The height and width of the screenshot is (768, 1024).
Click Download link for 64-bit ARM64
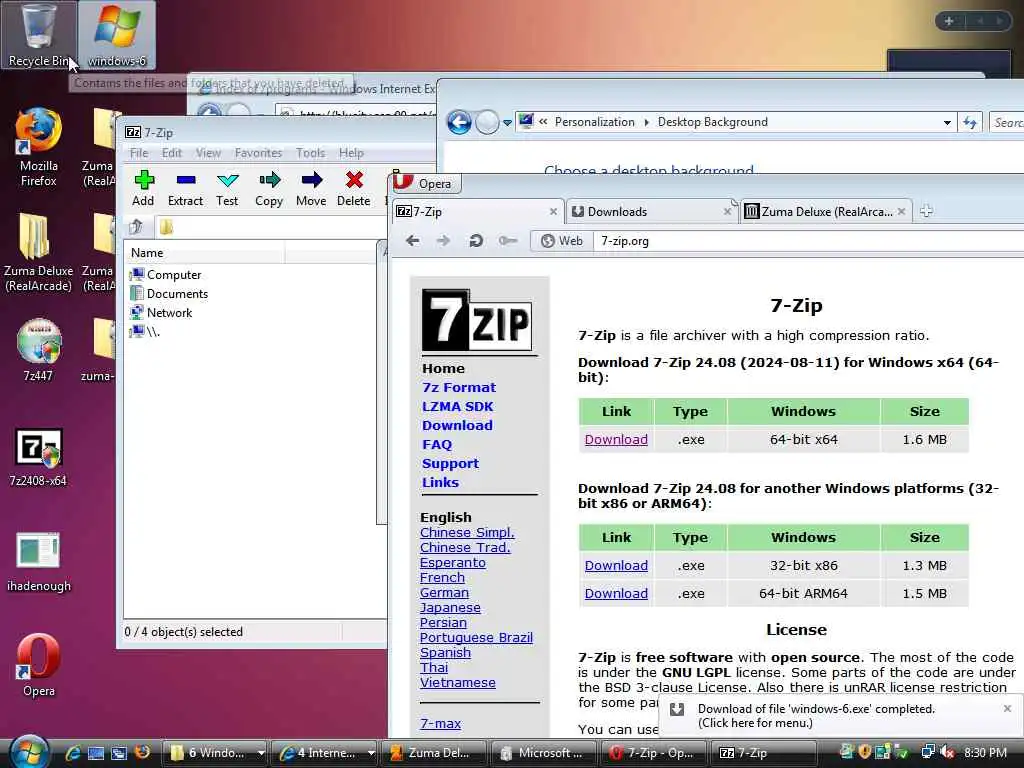point(616,594)
